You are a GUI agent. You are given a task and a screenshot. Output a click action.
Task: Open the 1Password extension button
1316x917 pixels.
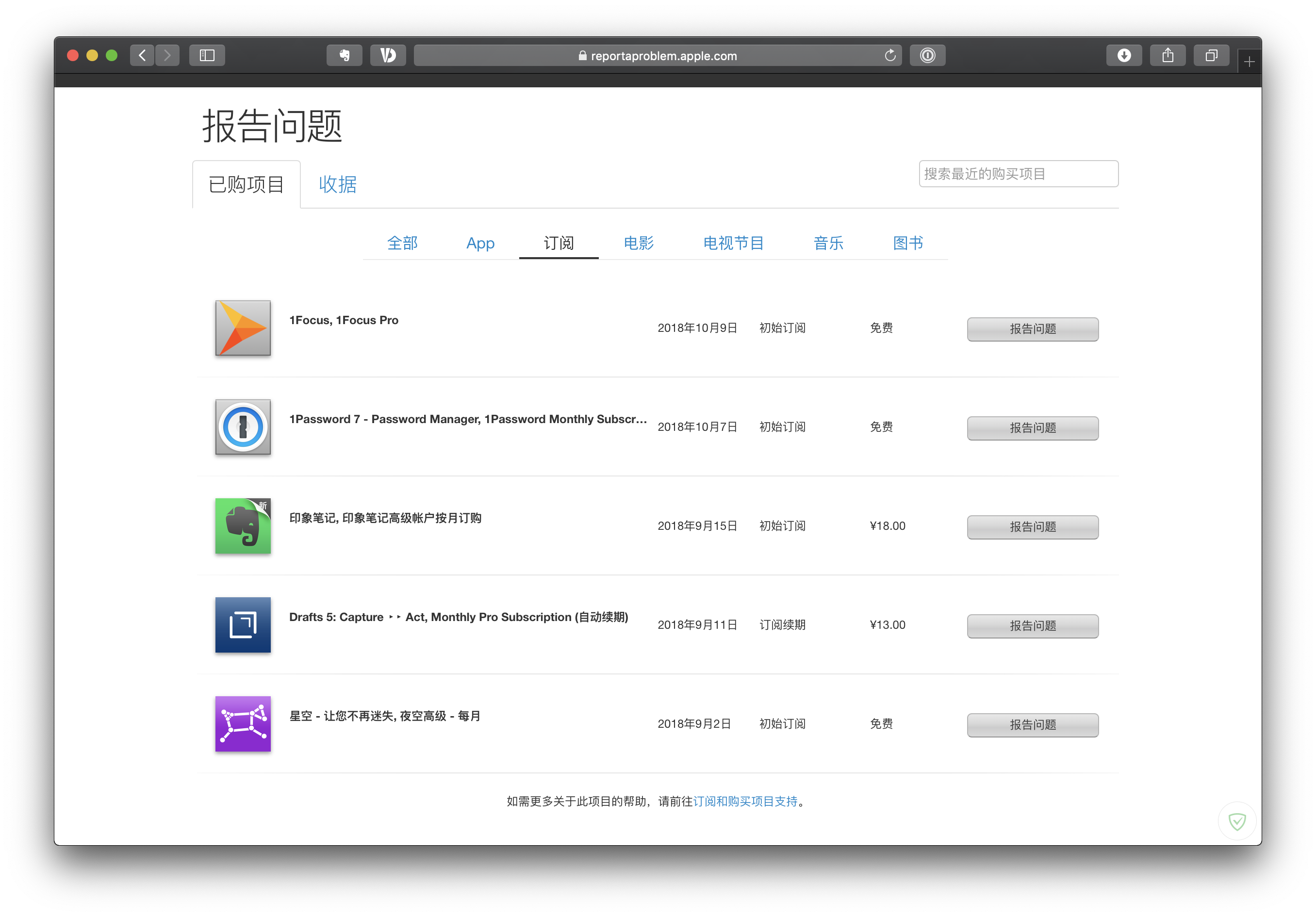927,56
